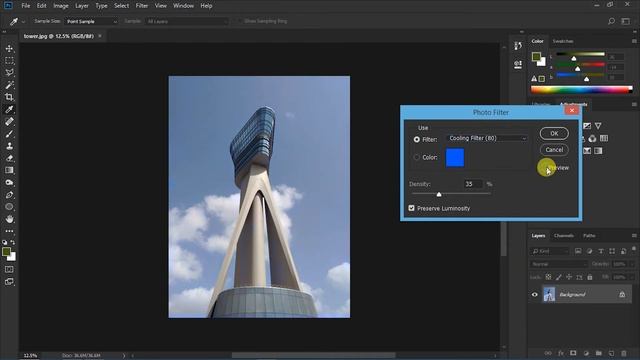The height and width of the screenshot is (360, 640).
Task: Open the Properties panel icon below History
Action: point(518,64)
